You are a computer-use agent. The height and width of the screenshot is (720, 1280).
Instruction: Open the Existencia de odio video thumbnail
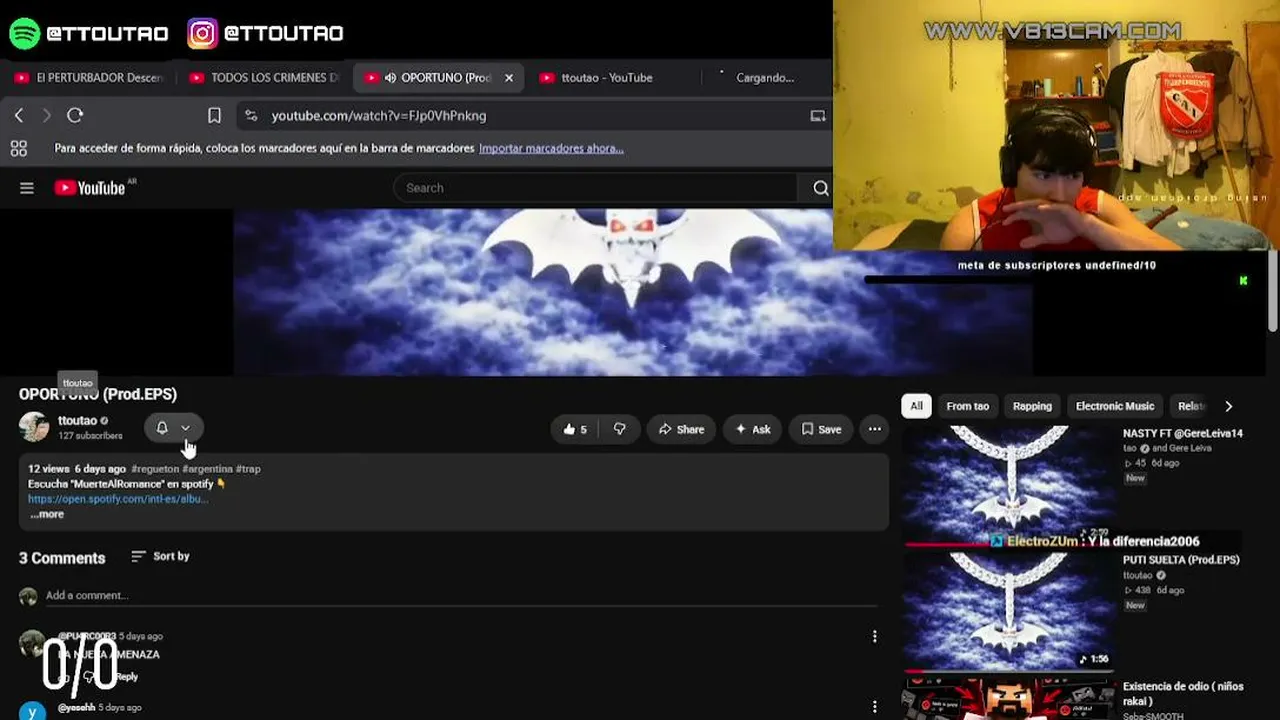pyautogui.click(x=1007, y=699)
